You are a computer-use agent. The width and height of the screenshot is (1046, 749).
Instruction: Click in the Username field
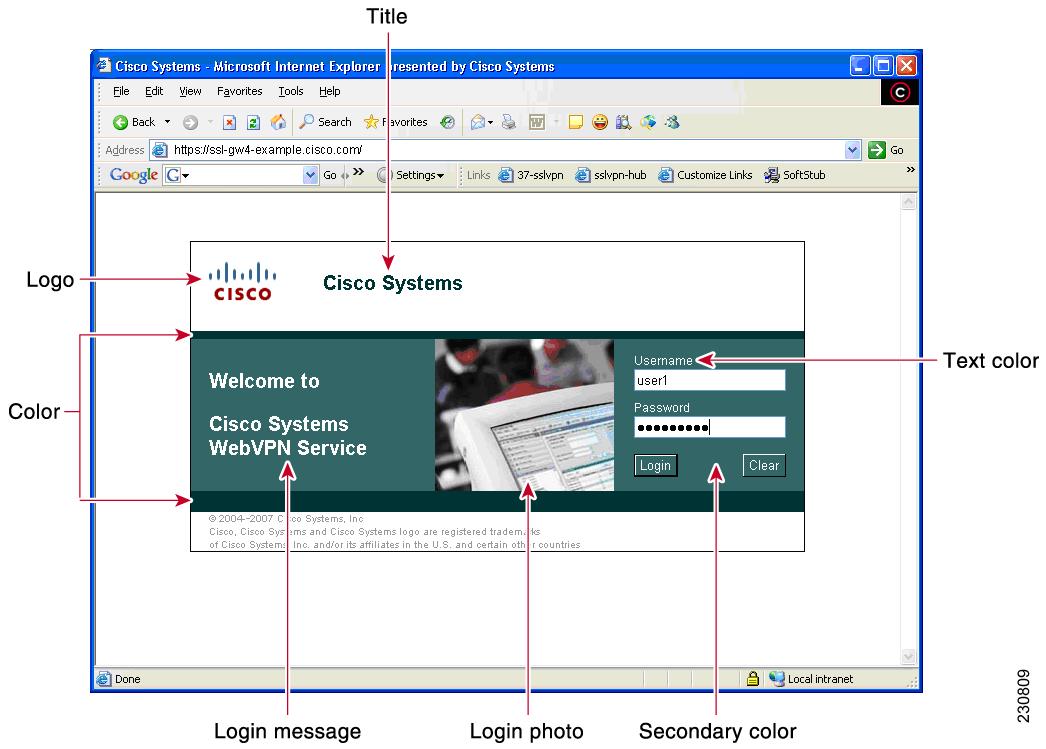tap(710, 380)
